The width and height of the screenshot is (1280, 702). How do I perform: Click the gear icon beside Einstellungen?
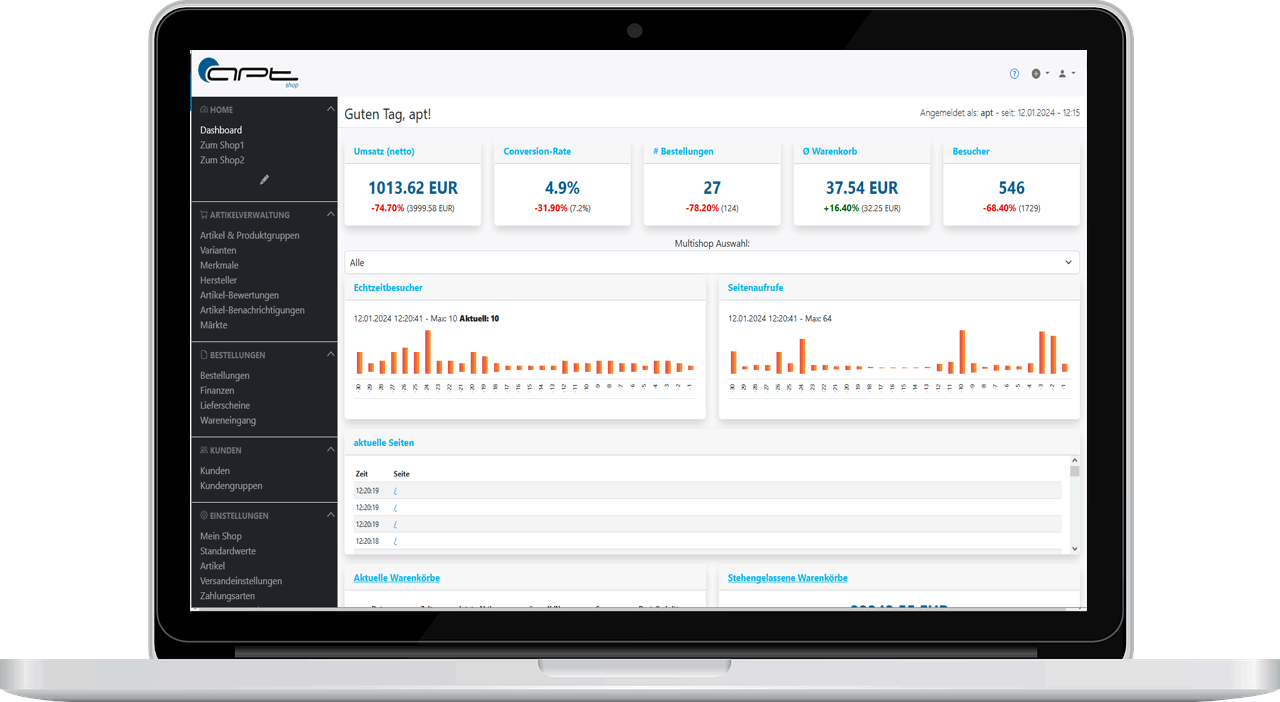click(x=204, y=516)
